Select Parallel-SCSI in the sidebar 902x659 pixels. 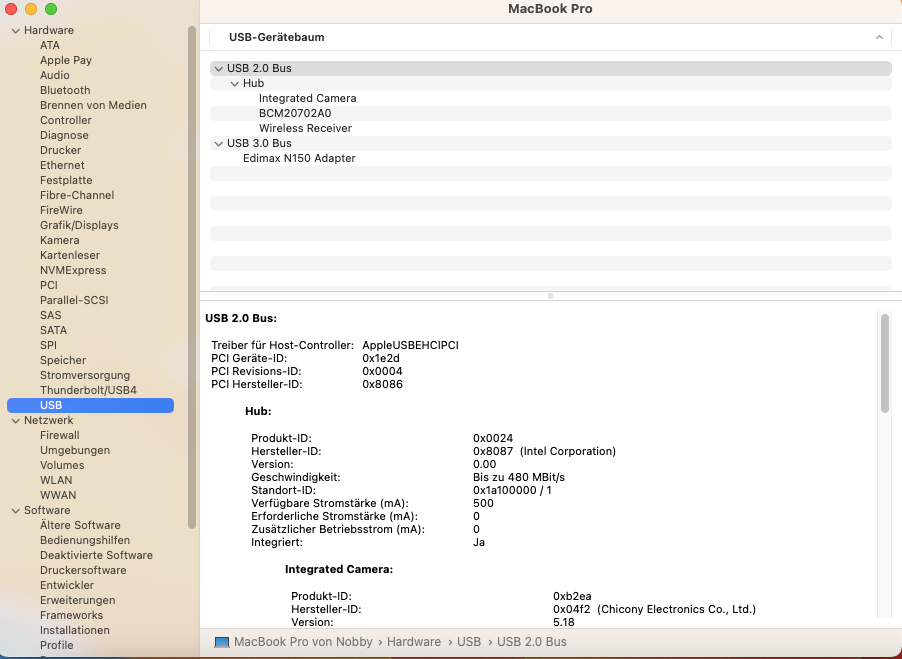click(74, 300)
